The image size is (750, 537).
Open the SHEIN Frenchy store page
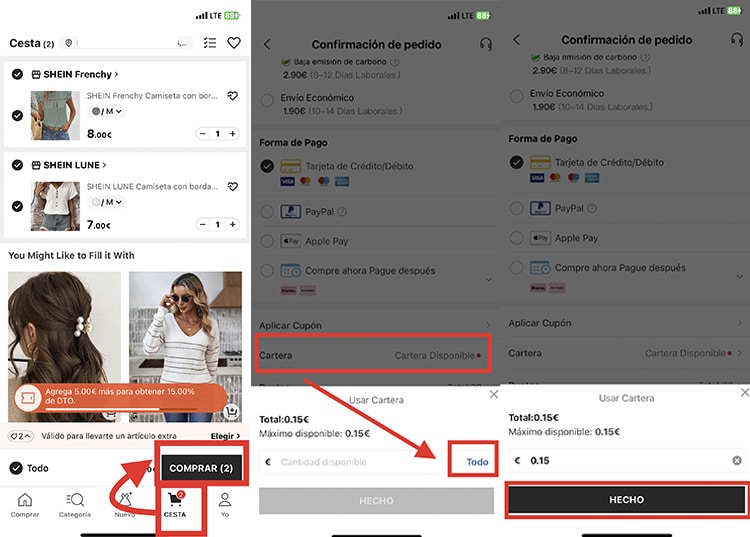tap(75, 74)
